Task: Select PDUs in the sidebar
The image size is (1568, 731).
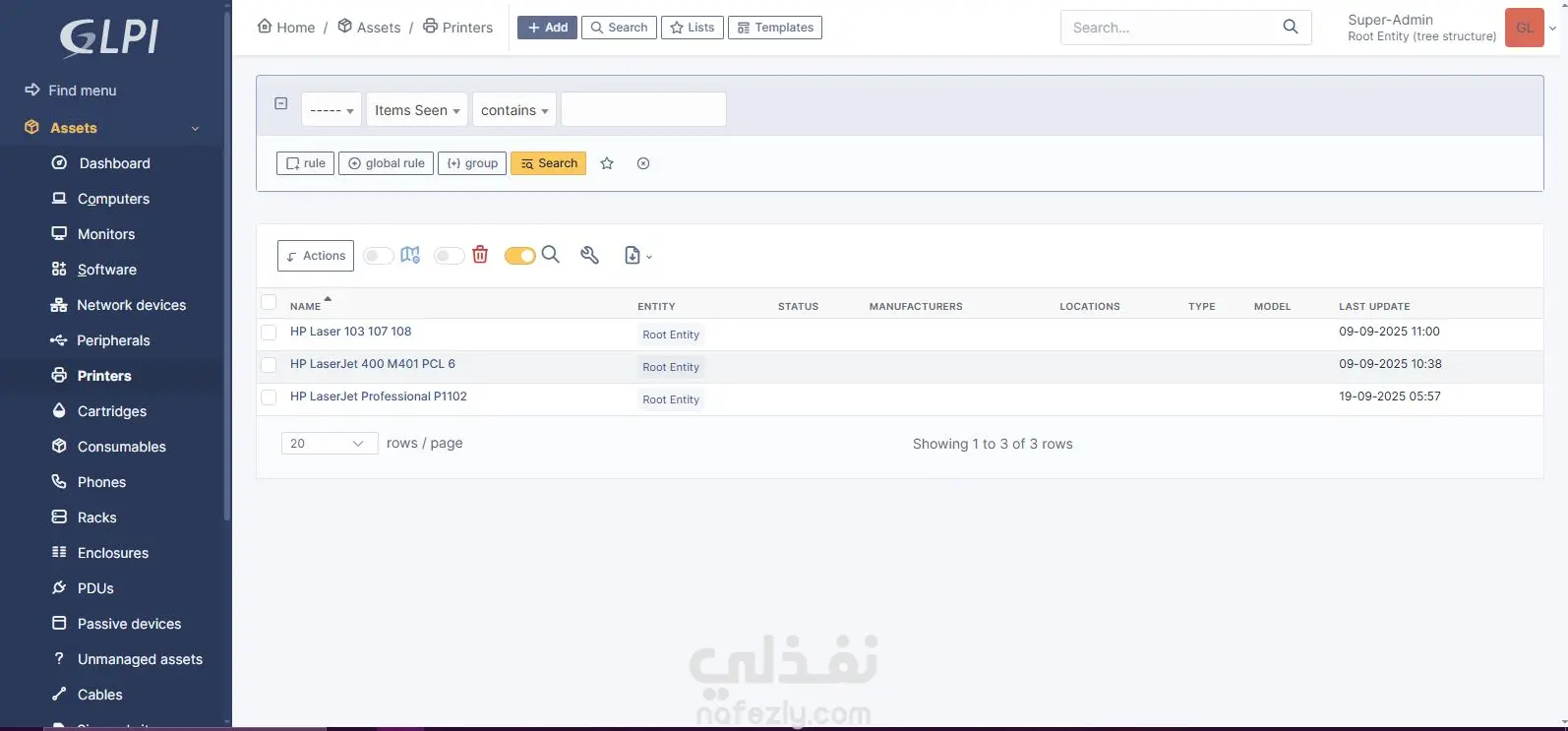Action: coord(95,588)
